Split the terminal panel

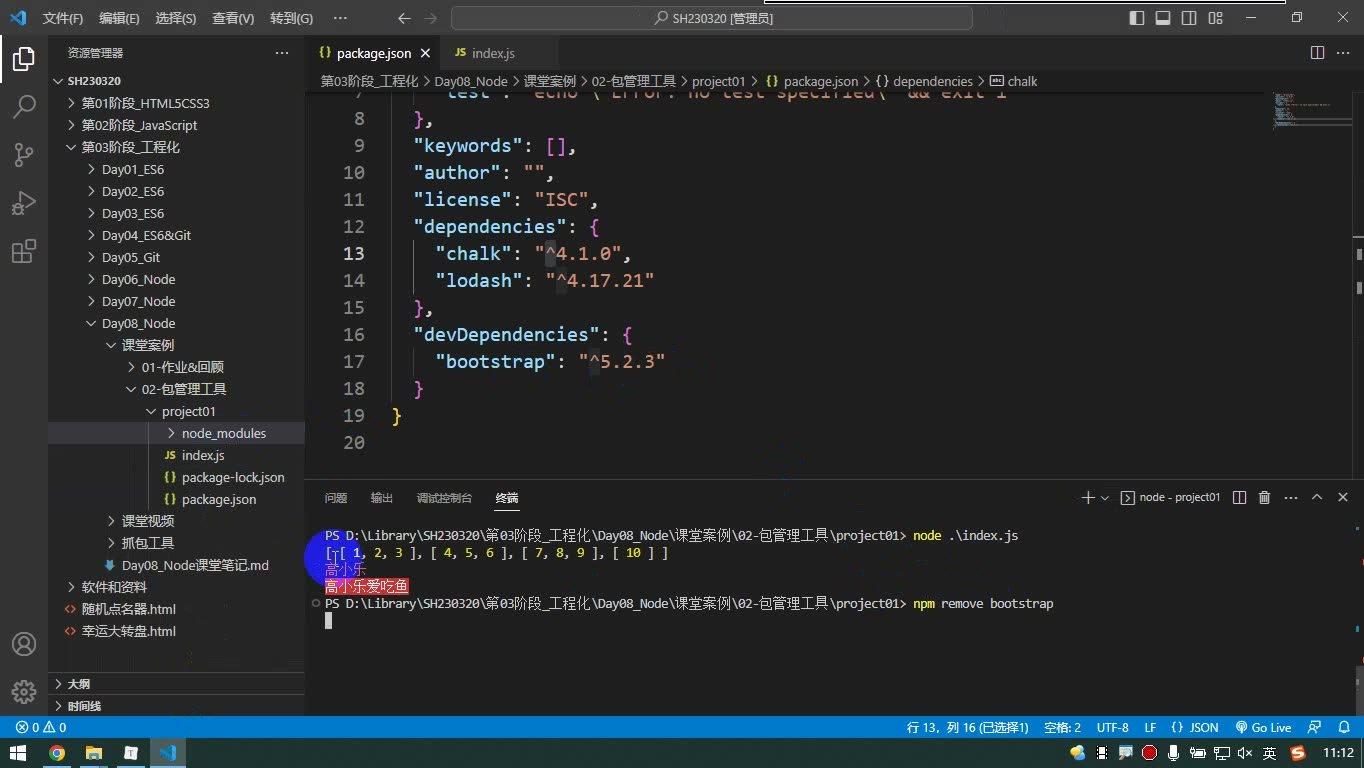tap(1239, 497)
